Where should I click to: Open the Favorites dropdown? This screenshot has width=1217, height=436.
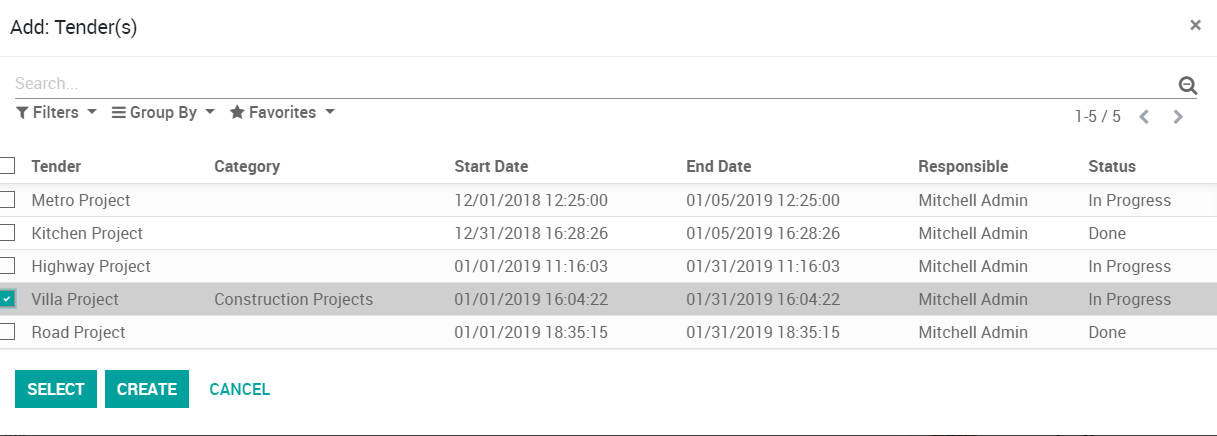point(282,113)
